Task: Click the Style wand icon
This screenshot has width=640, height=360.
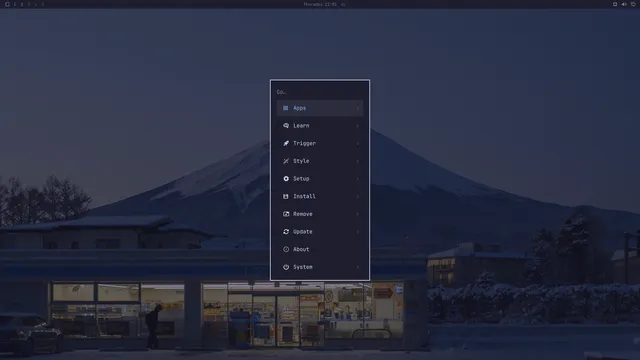Action: tap(286, 161)
